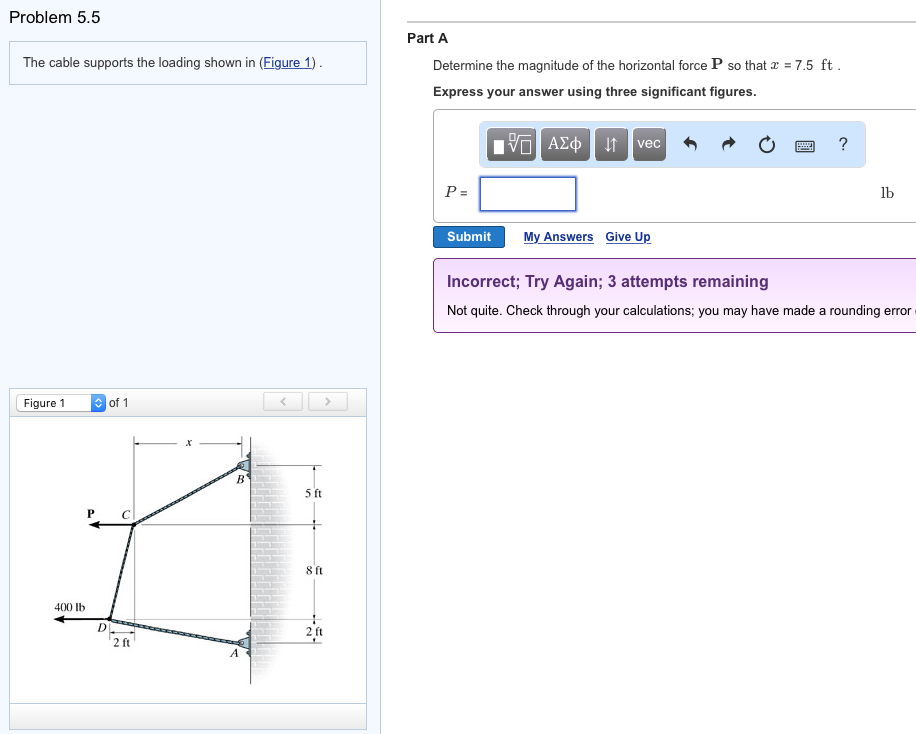The height and width of the screenshot is (734, 916).
Task: Go to the previous figure
Action: coord(284,402)
